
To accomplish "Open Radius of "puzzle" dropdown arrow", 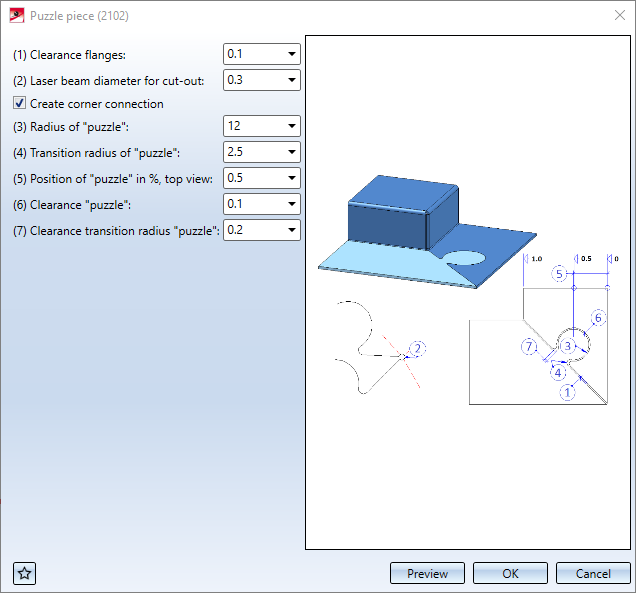I will [291, 126].
